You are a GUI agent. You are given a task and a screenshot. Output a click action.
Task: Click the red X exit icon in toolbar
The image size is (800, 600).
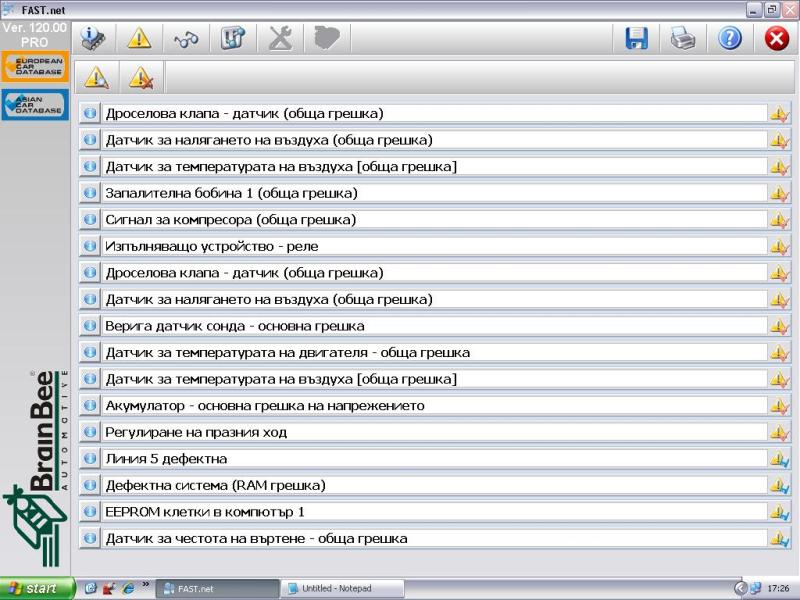[x=777, y=38]
